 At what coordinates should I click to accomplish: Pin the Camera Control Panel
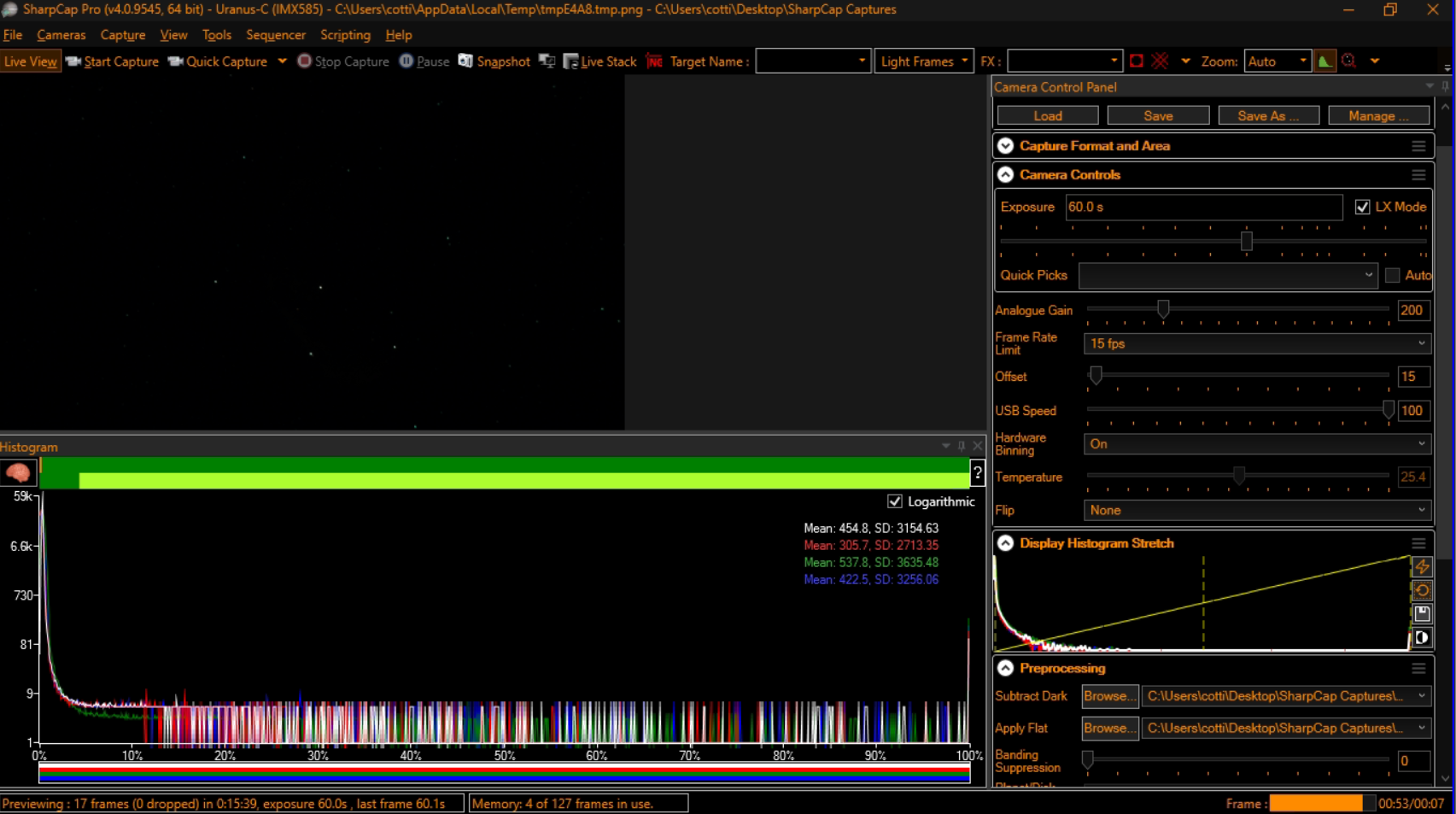[1445, 87]
